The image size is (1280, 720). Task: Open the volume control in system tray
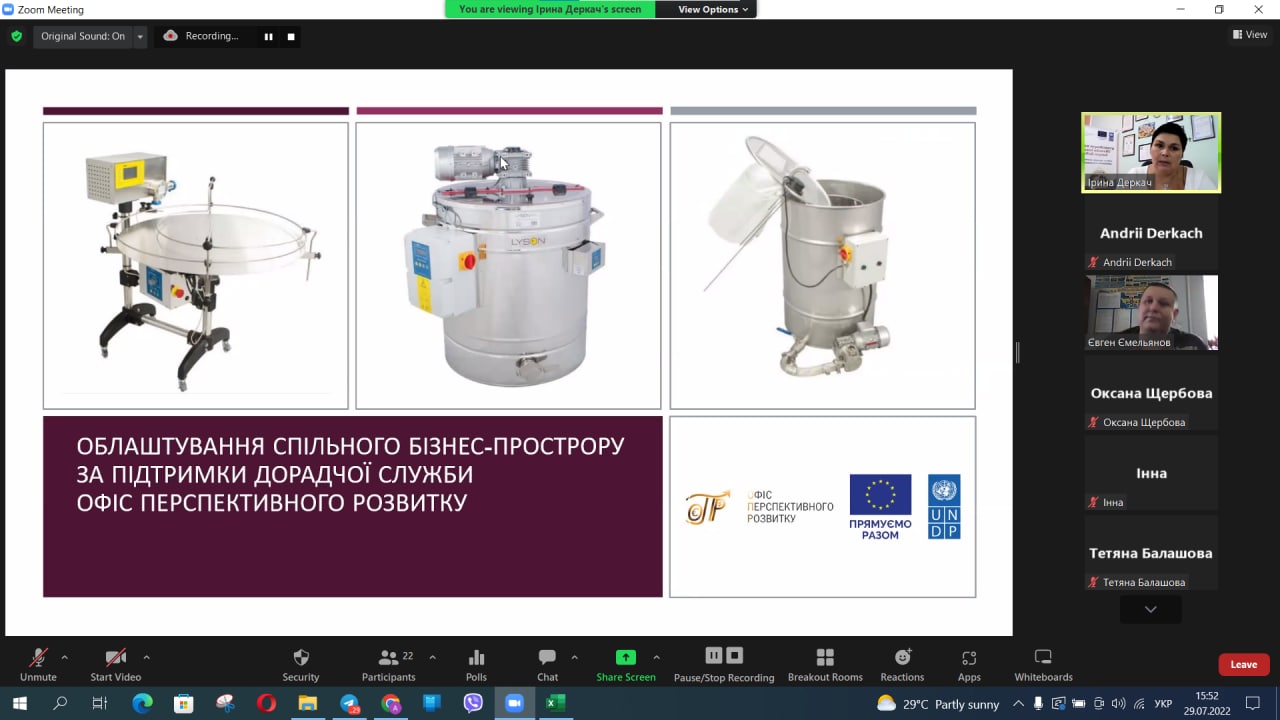(x=1118, y=704)
